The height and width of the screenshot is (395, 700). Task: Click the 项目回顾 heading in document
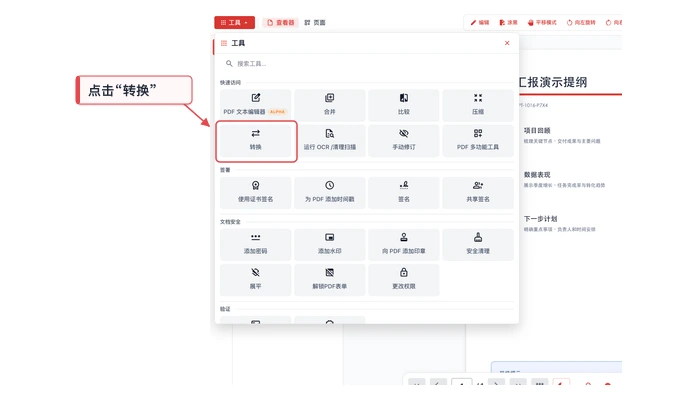pyautogui.click(x=537, y=130)
